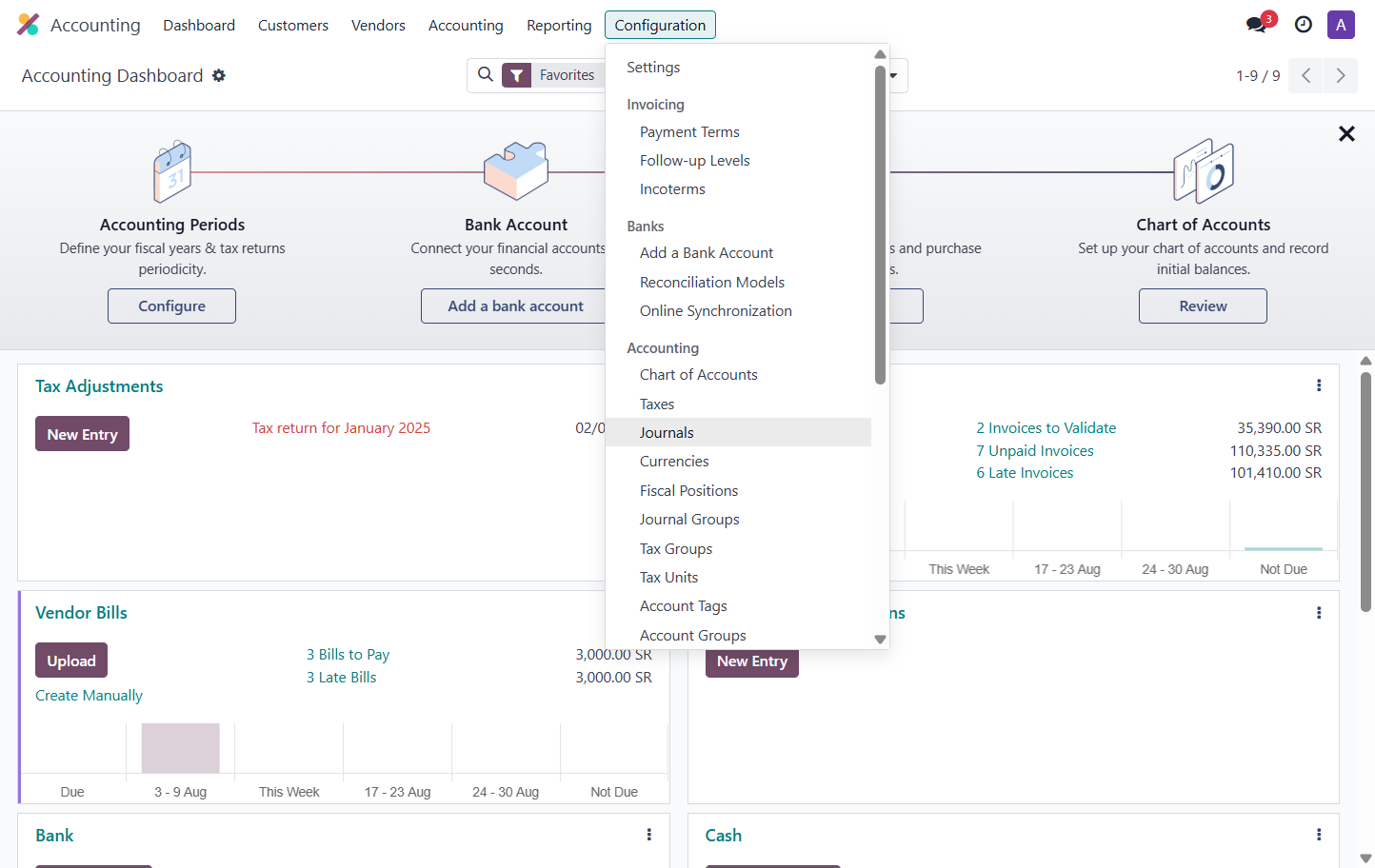Click the filter funnel icon on Favorites

(x=516, y=75)
